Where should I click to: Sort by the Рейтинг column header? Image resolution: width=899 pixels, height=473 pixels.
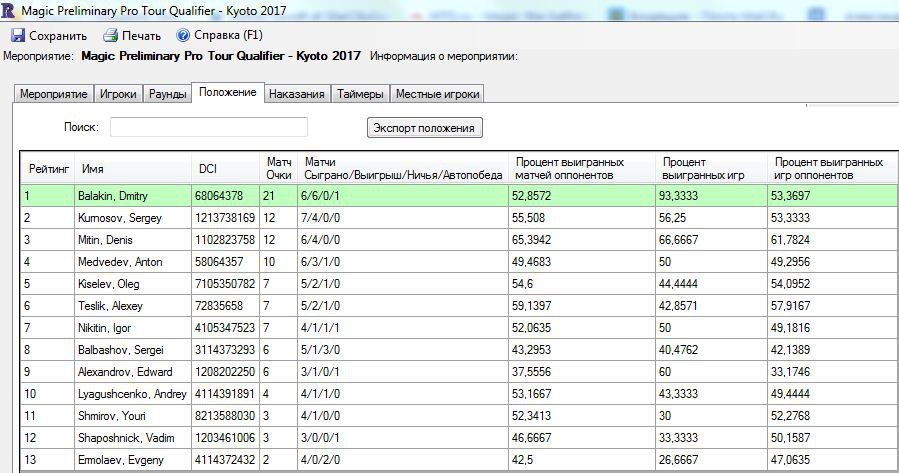coord(49,169)
